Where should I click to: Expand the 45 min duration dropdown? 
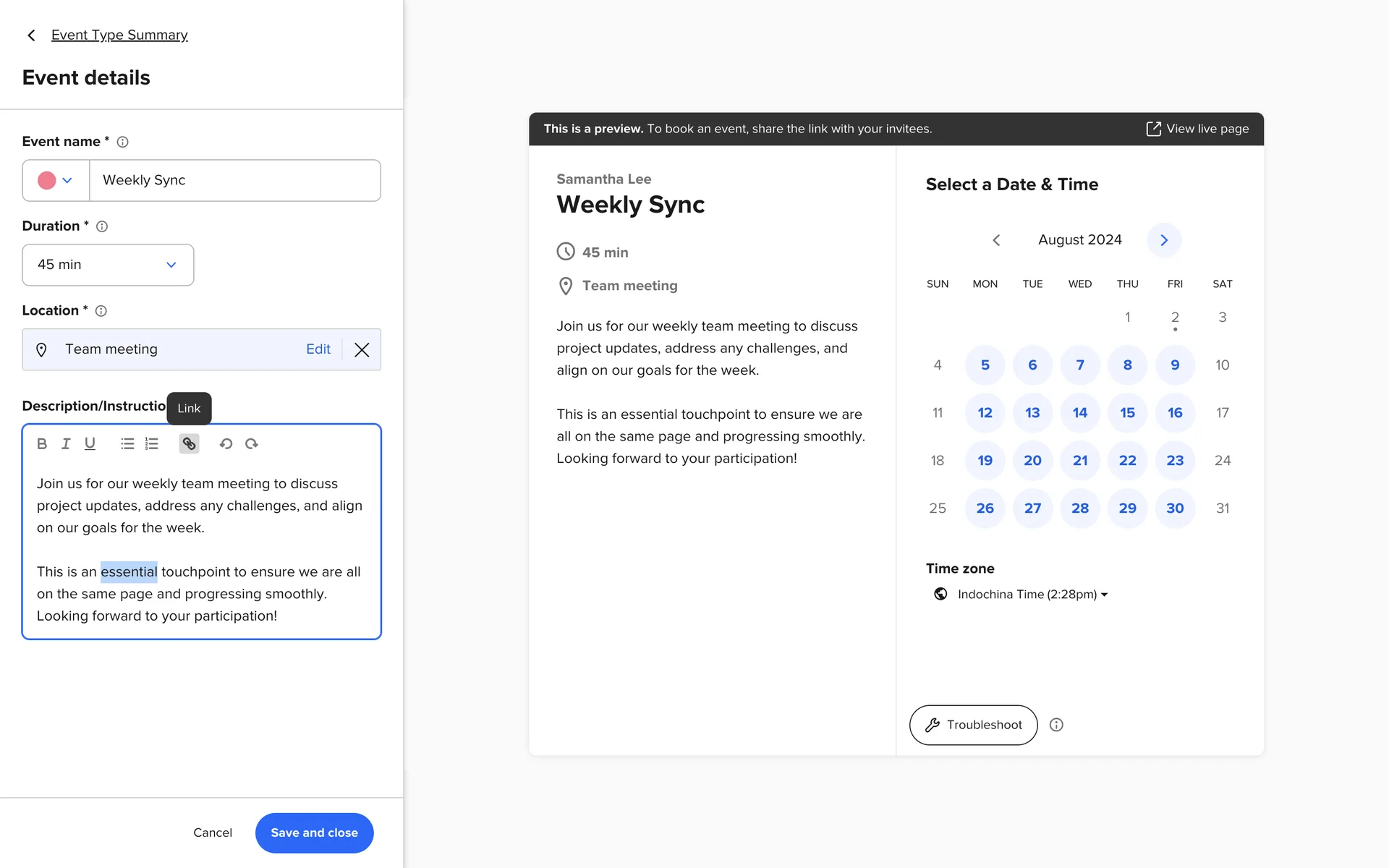tap(108, 265)
